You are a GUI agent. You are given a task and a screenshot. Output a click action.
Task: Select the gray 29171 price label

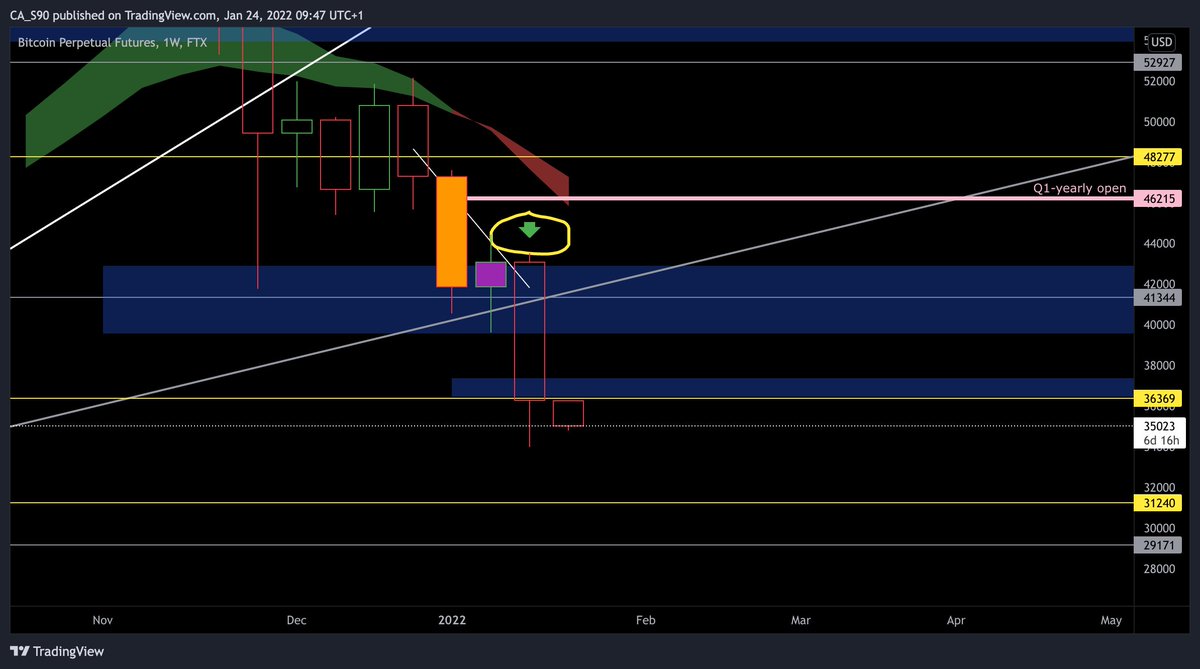(x=1159, y=545)
